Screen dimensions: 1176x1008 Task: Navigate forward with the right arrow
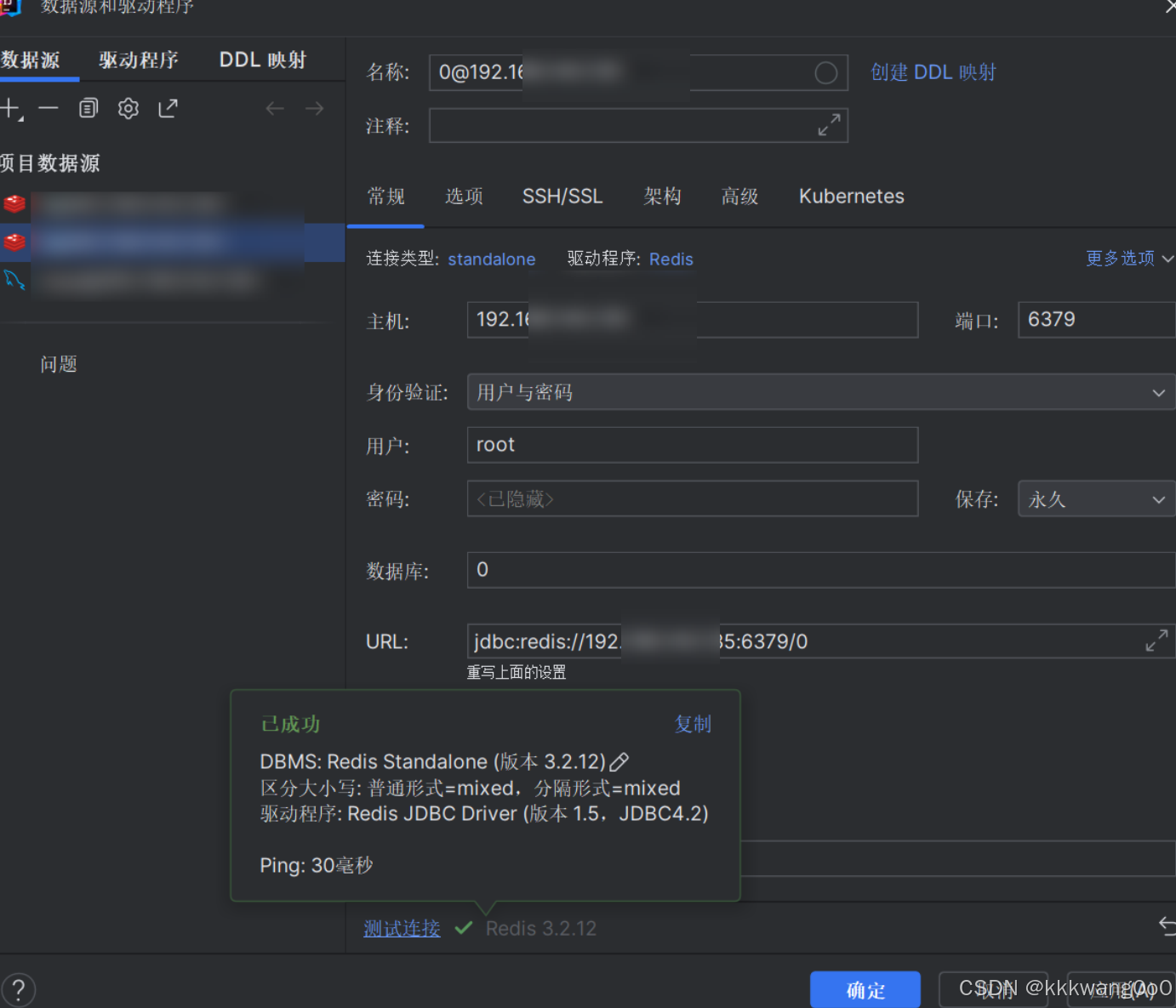pyautogui.click(x=314, y=108)
